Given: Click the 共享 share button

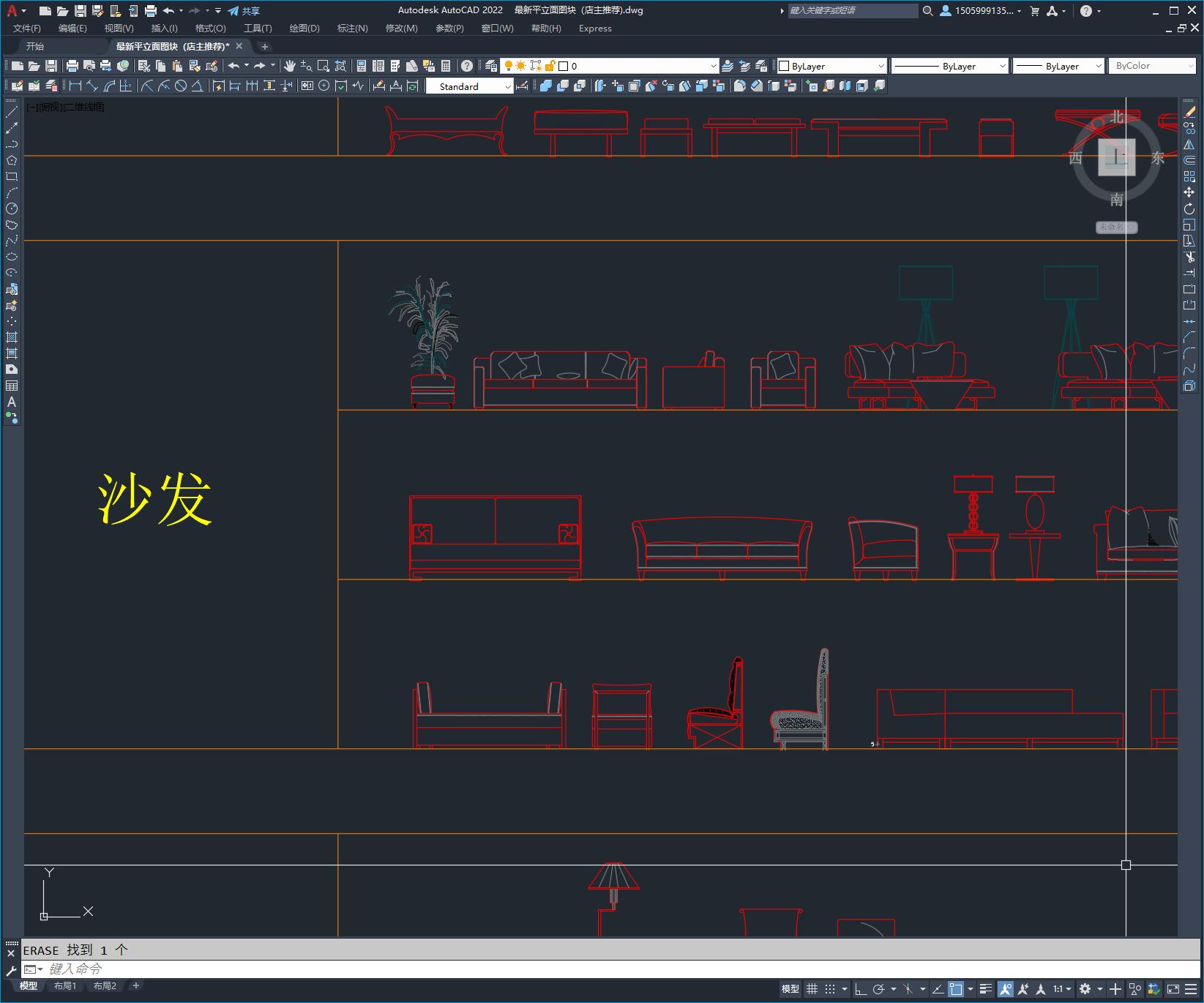Looking at the screenshot, I should pyautogui.click(x=244, y=10).
